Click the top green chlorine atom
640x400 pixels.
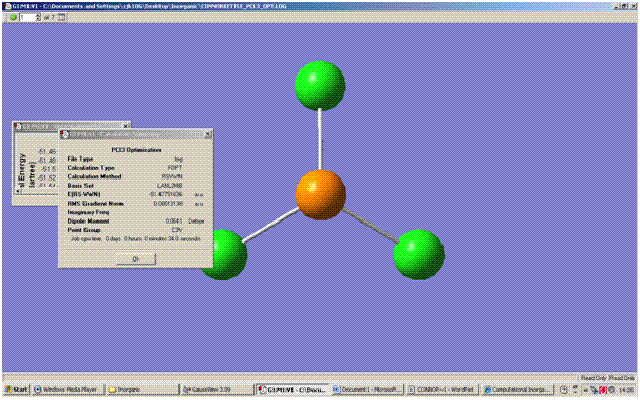(320, 85)
